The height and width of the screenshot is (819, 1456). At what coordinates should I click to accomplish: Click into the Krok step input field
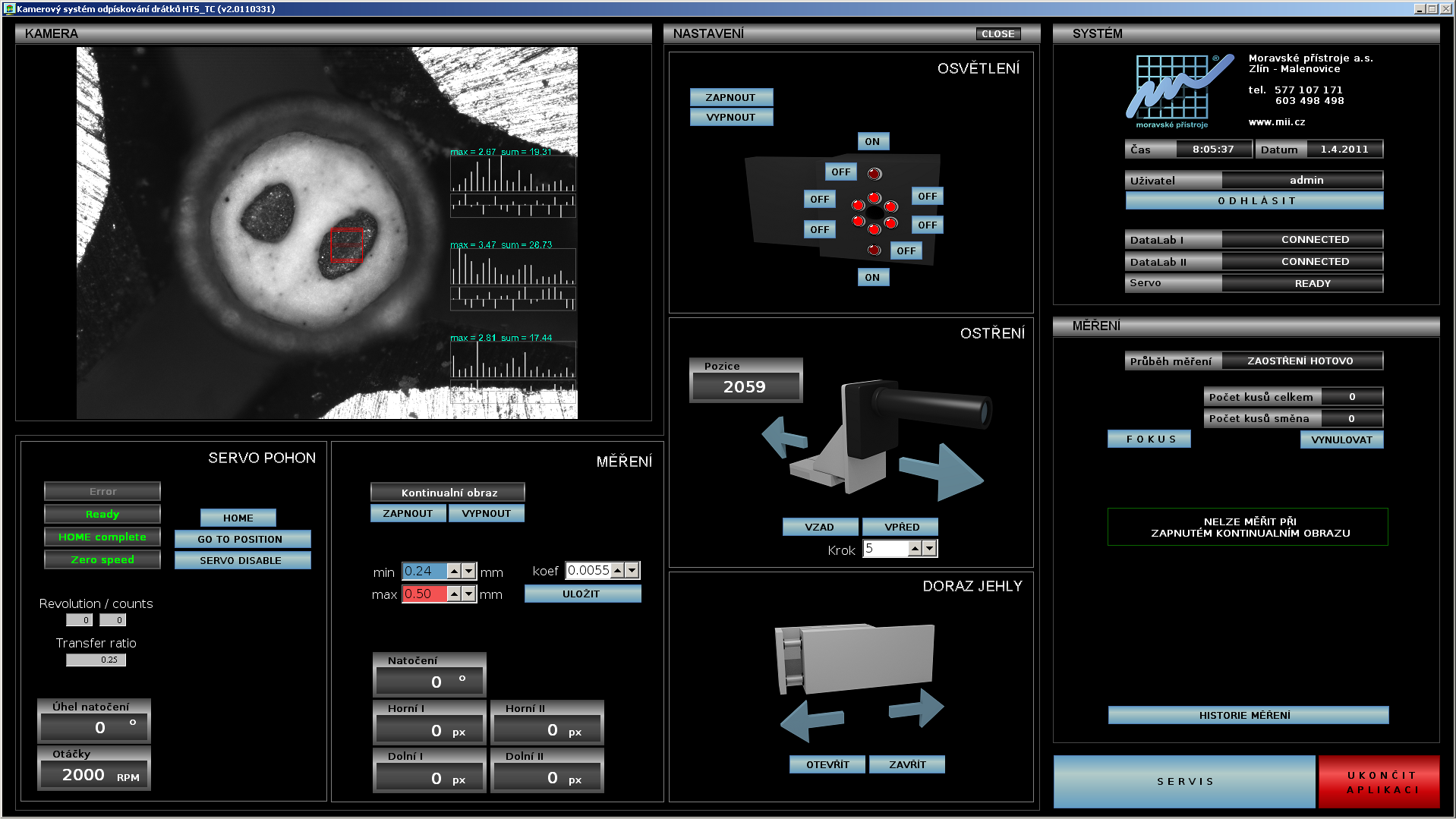(x=885, y=549)
